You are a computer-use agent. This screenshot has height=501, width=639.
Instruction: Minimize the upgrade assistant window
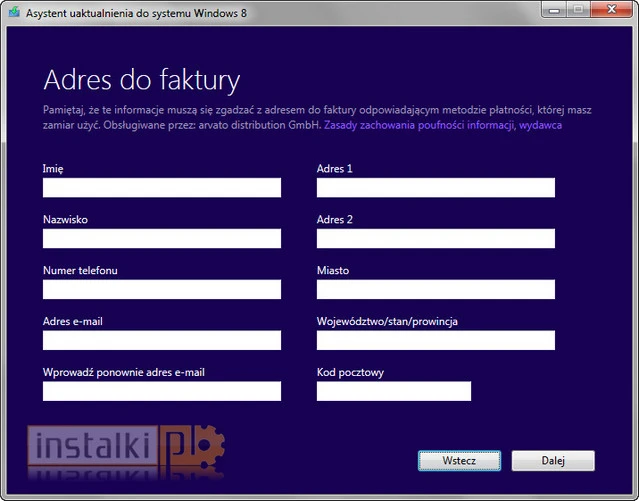click(552, 12)
